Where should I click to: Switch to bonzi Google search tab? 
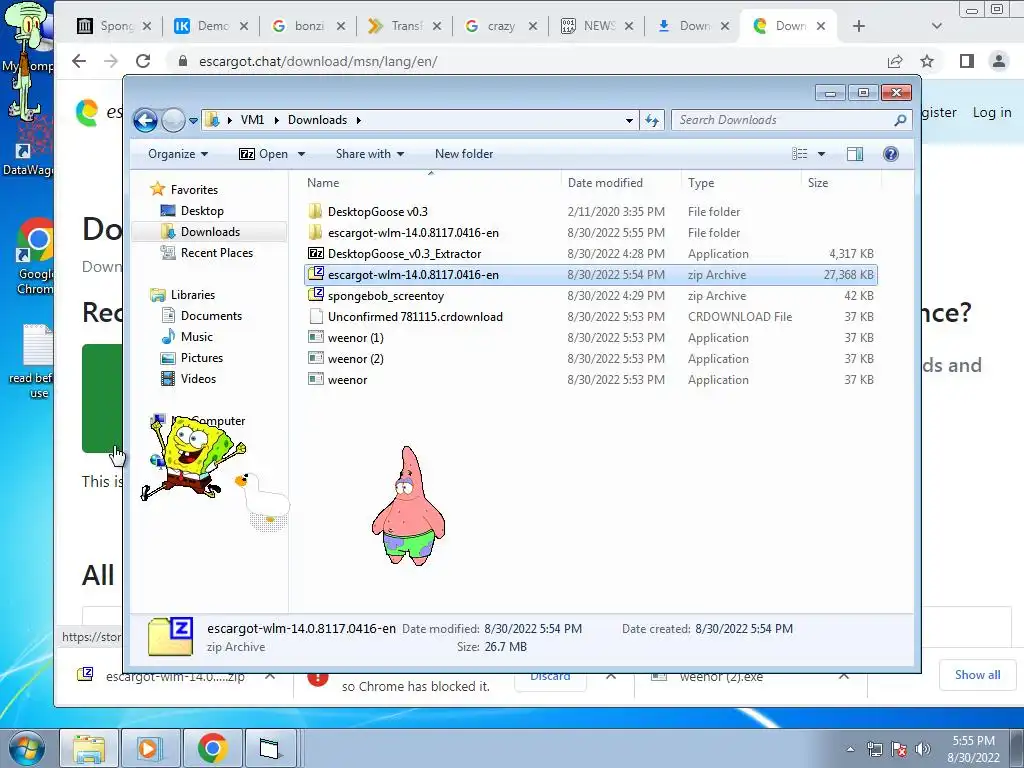308,26
